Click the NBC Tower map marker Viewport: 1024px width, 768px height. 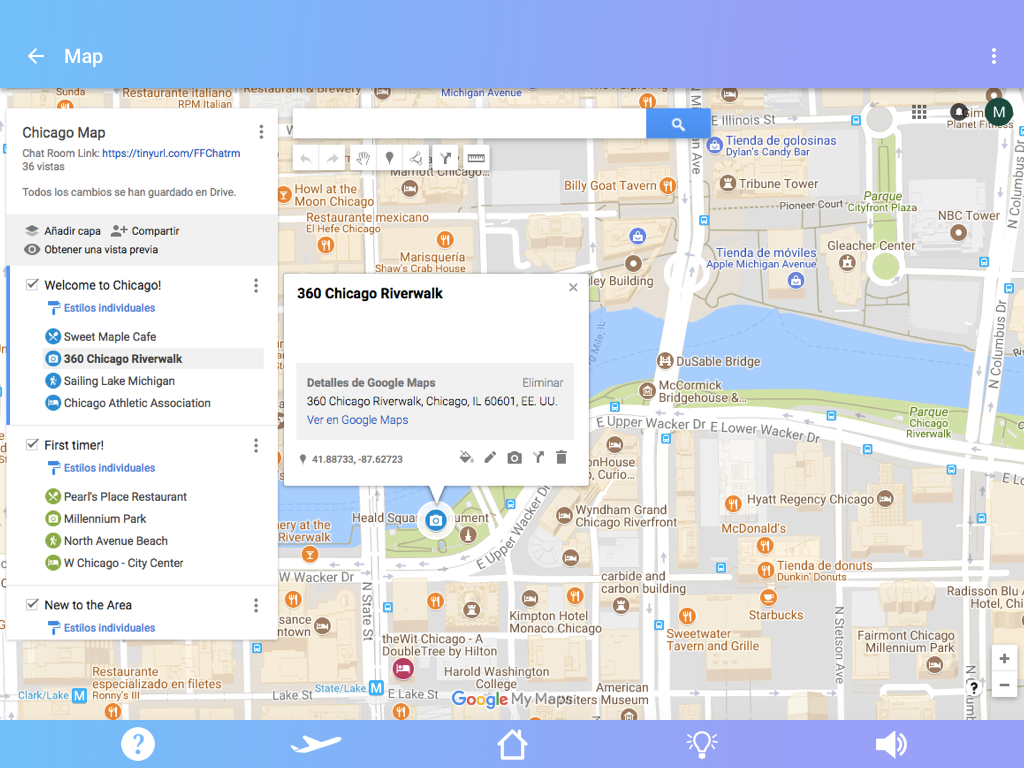(x=958, y=232)
